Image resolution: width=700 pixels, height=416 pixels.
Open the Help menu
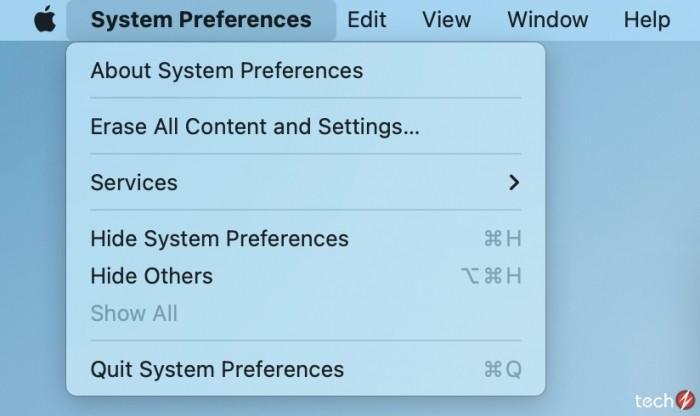646,20
